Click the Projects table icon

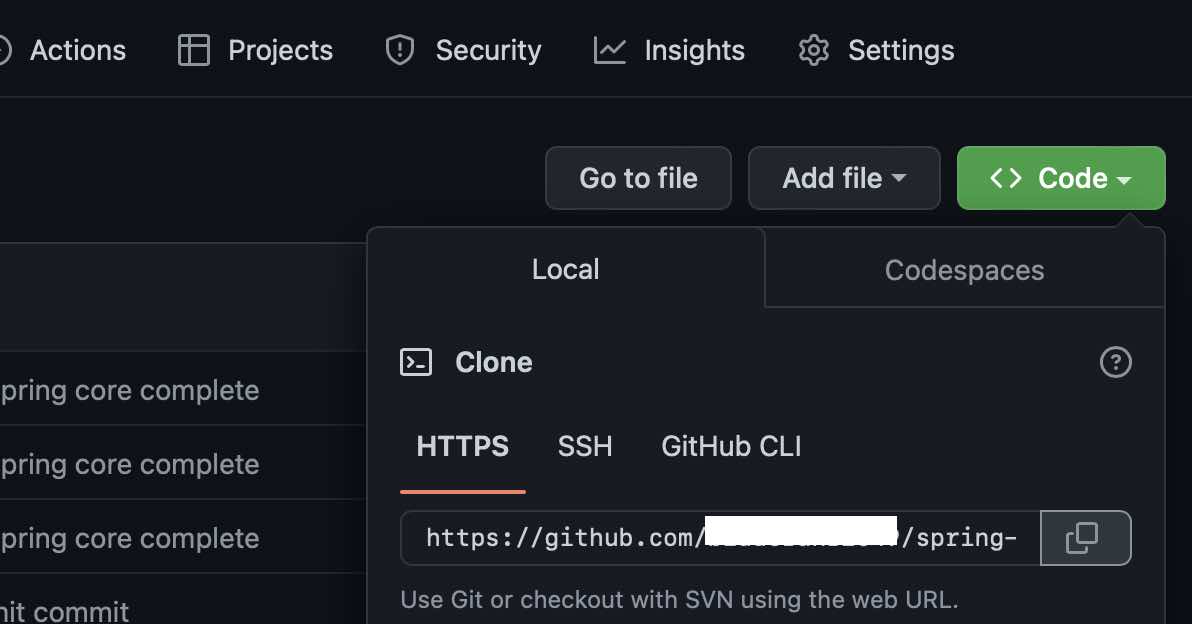(193, 50)
